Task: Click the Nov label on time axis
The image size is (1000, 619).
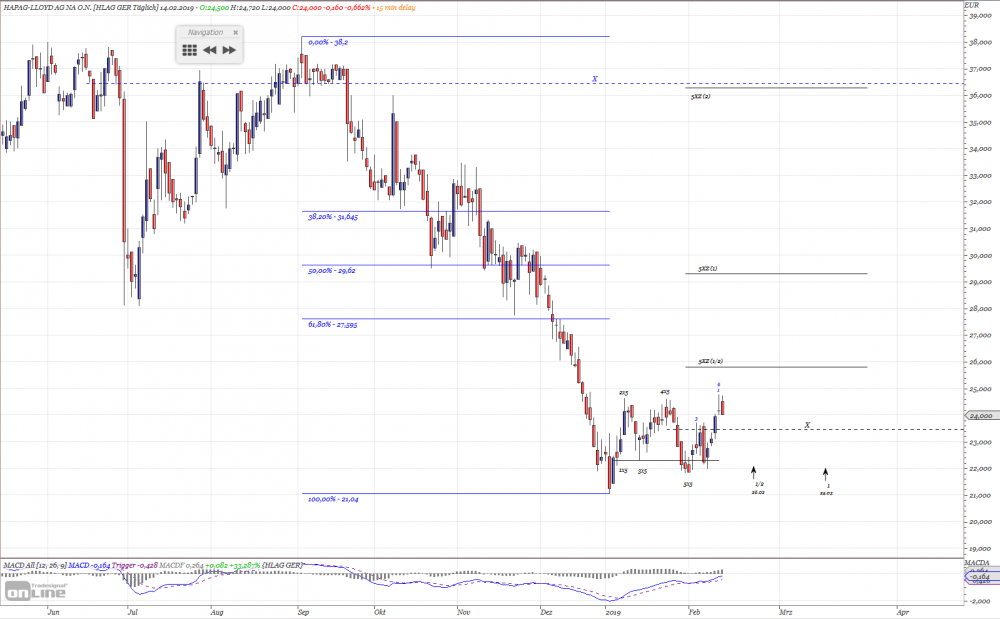Action: [x=464, y=612]
